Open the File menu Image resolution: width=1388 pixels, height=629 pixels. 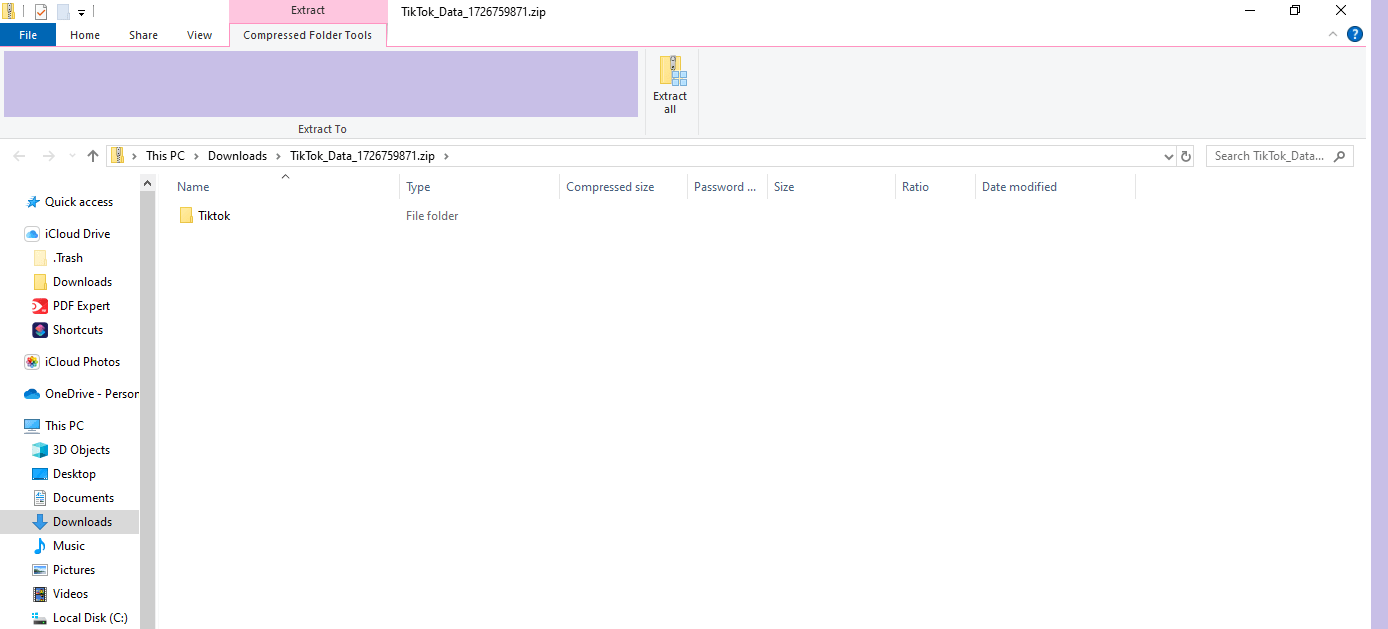[x=28, y=35]
